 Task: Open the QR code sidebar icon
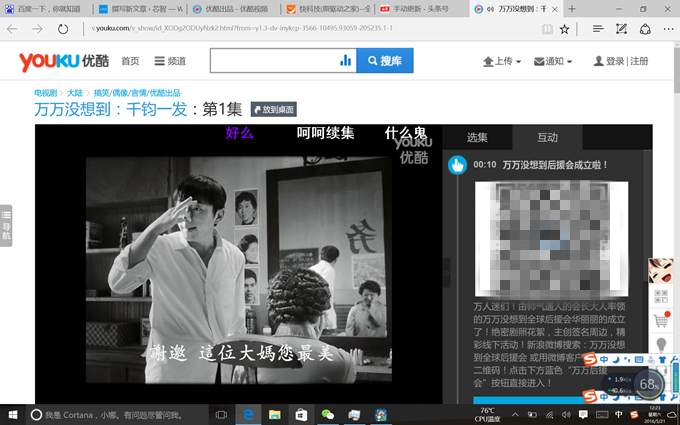click(x=661, y=296)
